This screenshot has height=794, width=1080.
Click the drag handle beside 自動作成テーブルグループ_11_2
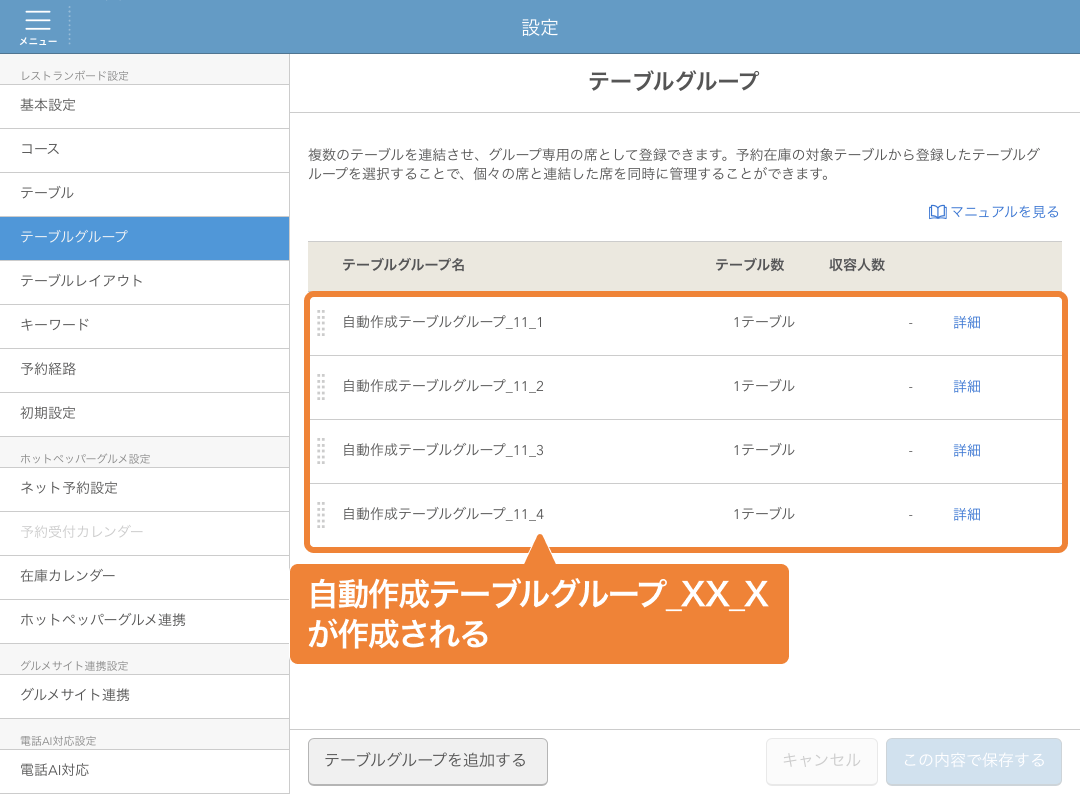(x=321, y=387)
